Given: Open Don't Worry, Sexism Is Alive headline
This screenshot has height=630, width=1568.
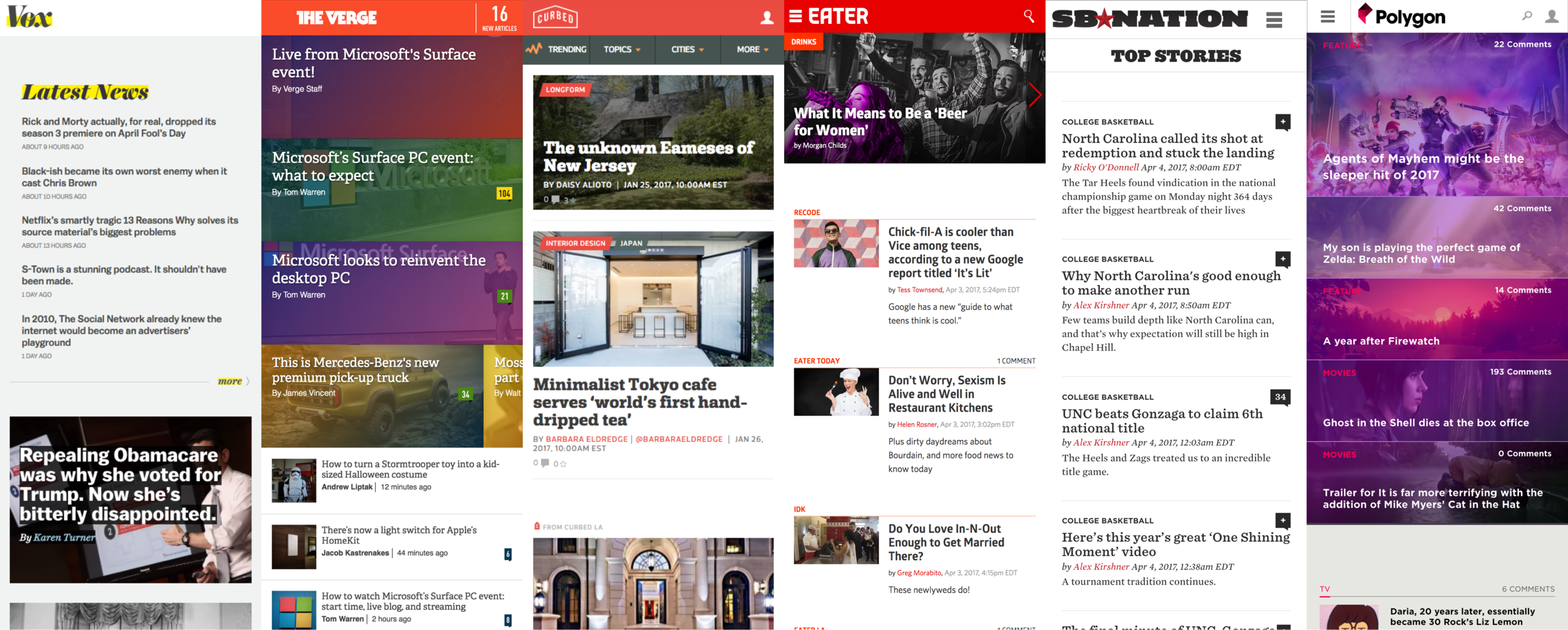Looking at the screenshot, I should 946,393.
